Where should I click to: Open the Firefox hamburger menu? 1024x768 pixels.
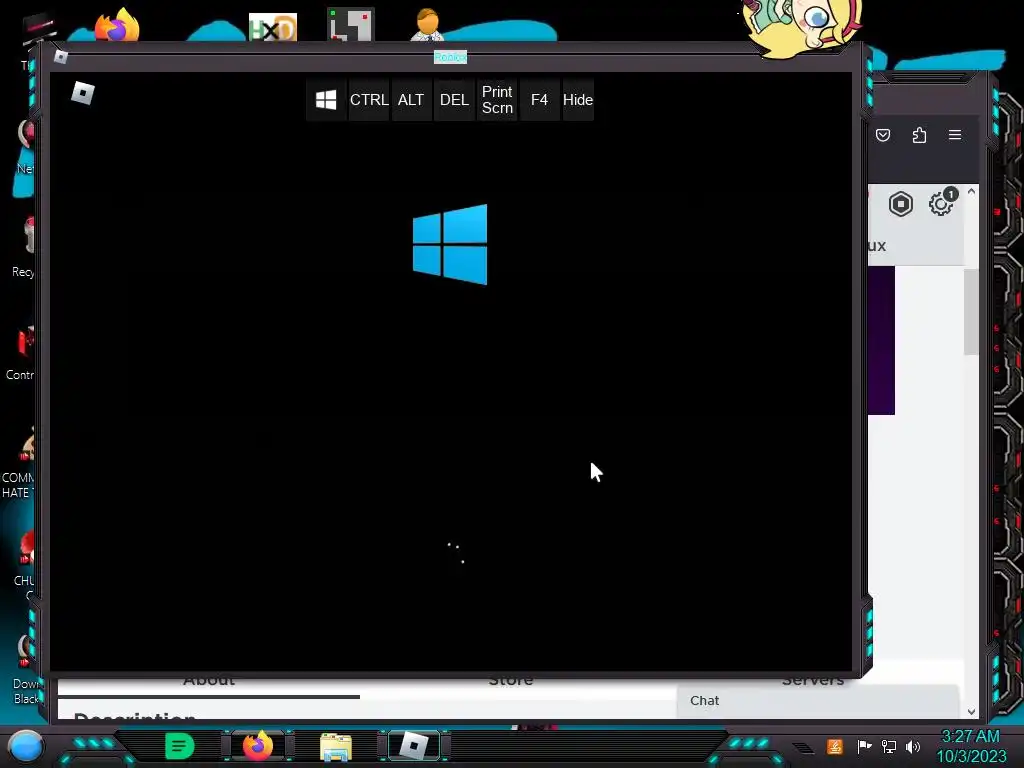(x=955, y=135)
